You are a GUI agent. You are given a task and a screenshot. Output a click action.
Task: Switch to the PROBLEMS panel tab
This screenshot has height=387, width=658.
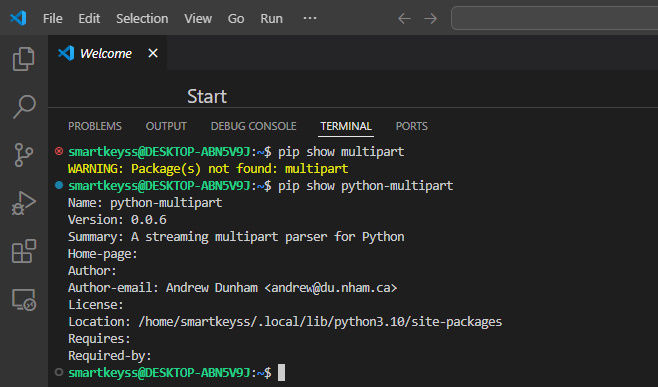pyautogui.click(x=95, y=126)
